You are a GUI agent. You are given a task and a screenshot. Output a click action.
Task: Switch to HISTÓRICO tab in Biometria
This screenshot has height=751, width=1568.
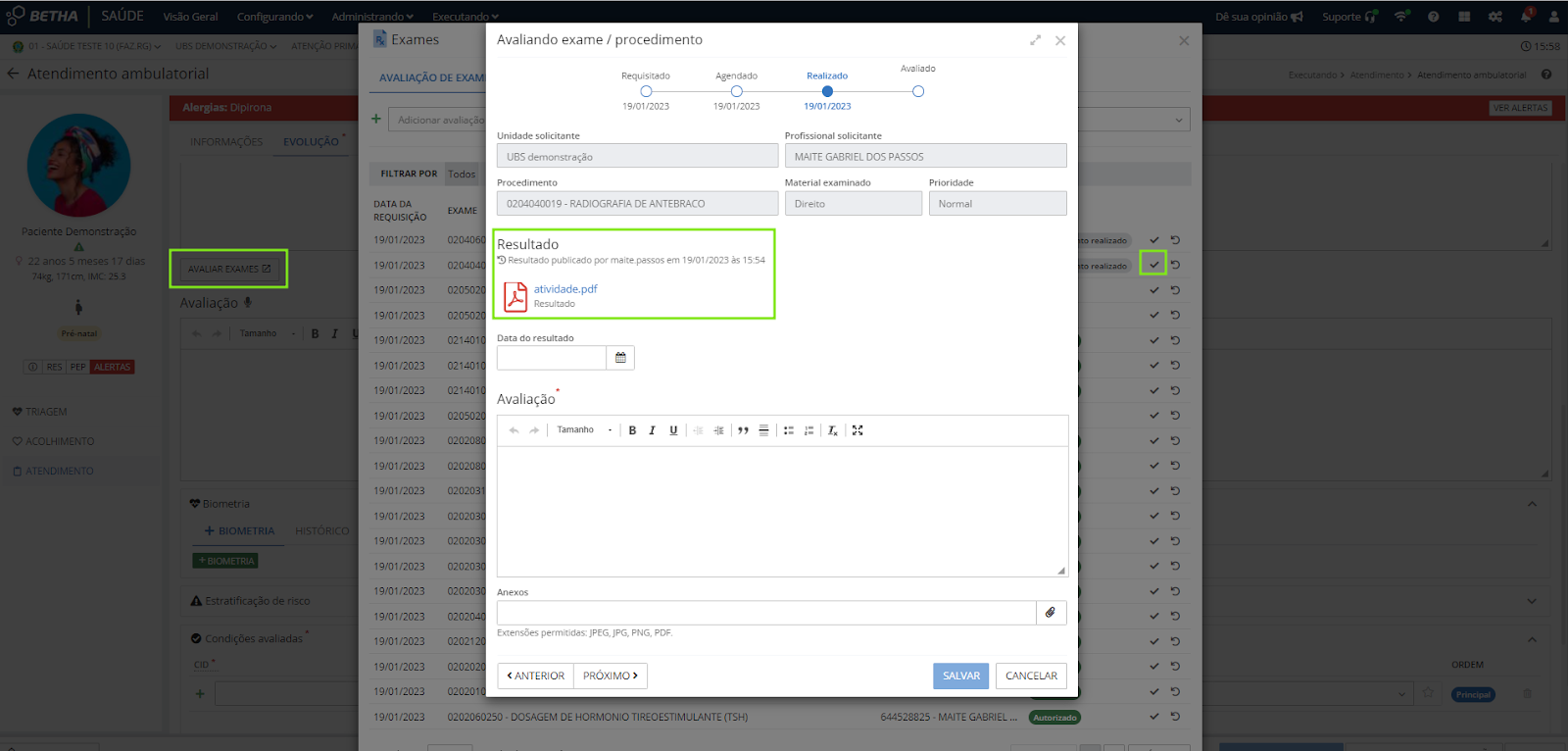[x=321, y=531]
